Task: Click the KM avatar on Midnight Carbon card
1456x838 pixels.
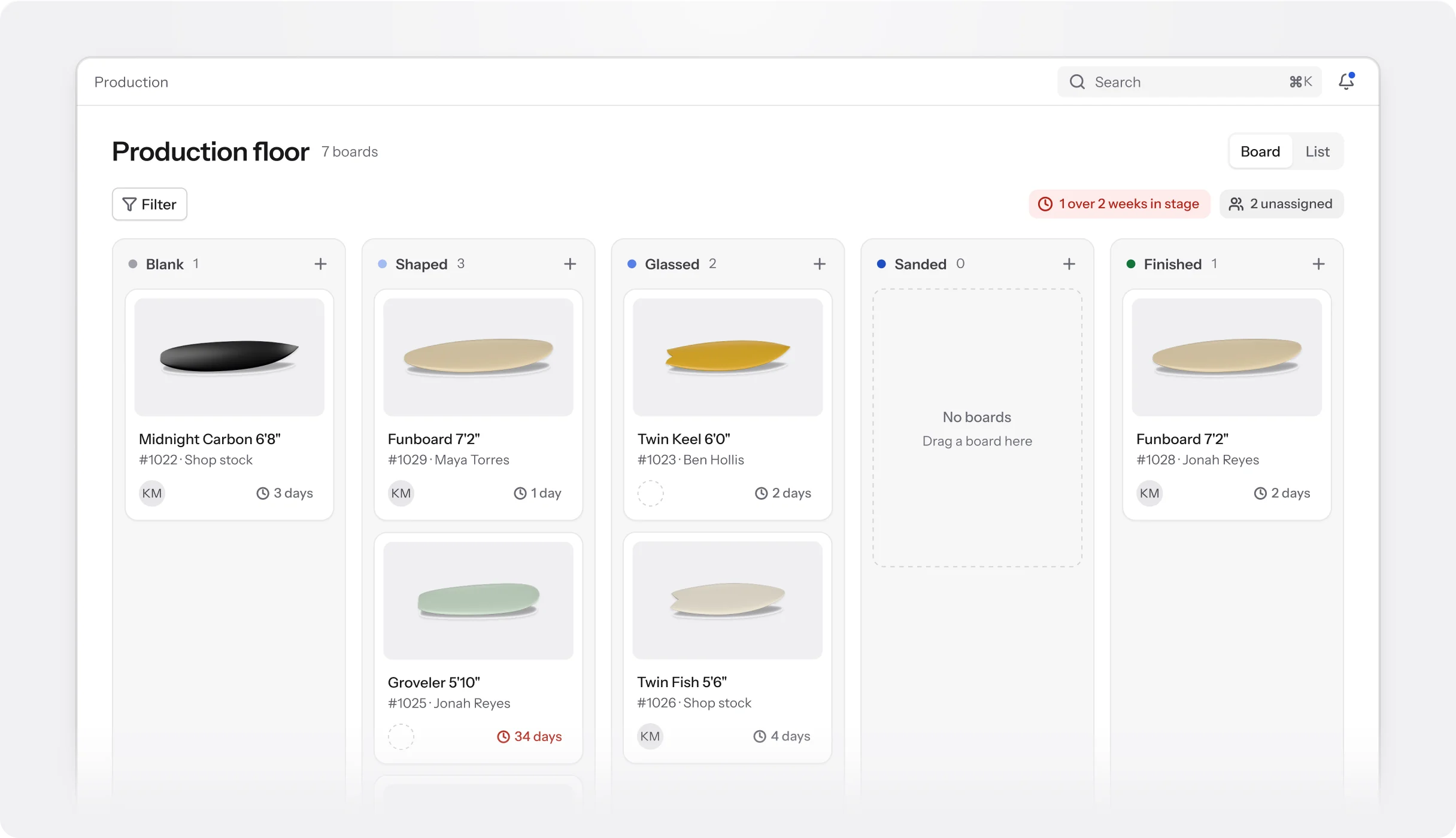Action: coord(152,493)
